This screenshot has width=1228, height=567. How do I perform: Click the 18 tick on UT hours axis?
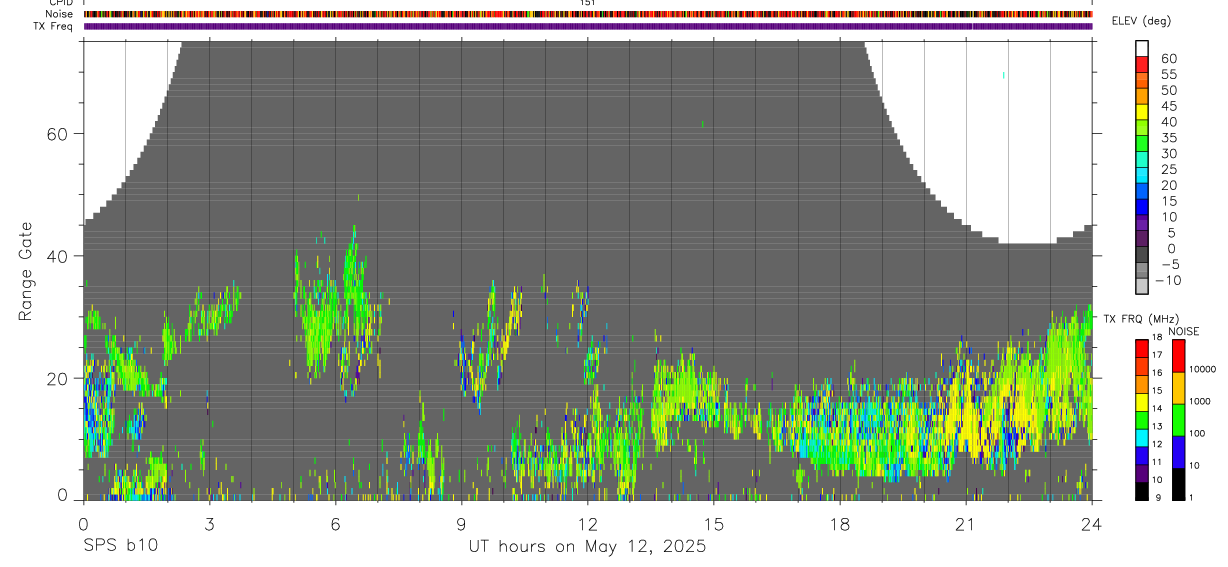(x=840, y=523)
